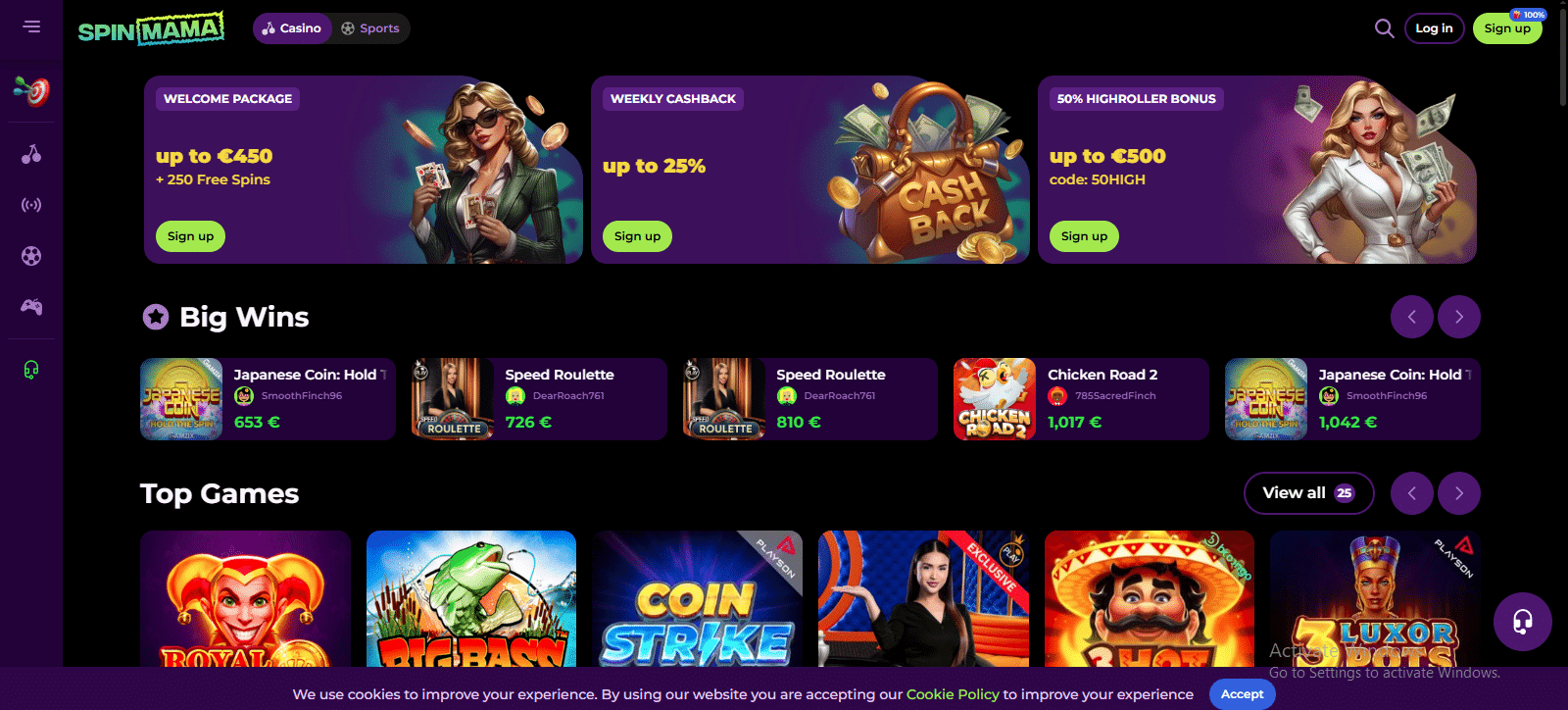This screenshot has width=1568, height=710.
Task: Show previous Big Wins with left chevron
Action: click(x=1412, y=317)
